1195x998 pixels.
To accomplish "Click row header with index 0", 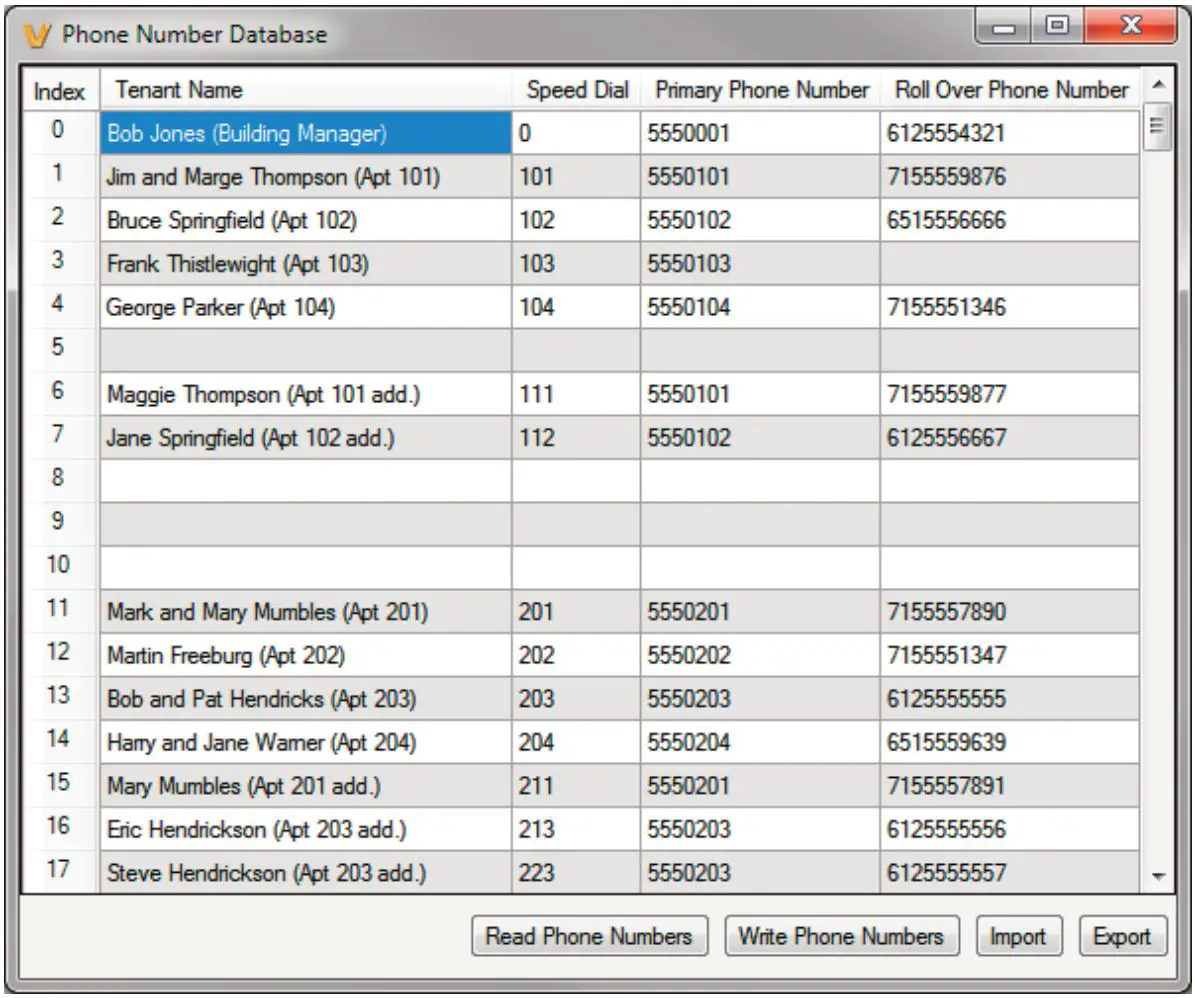I will point(60,133).
